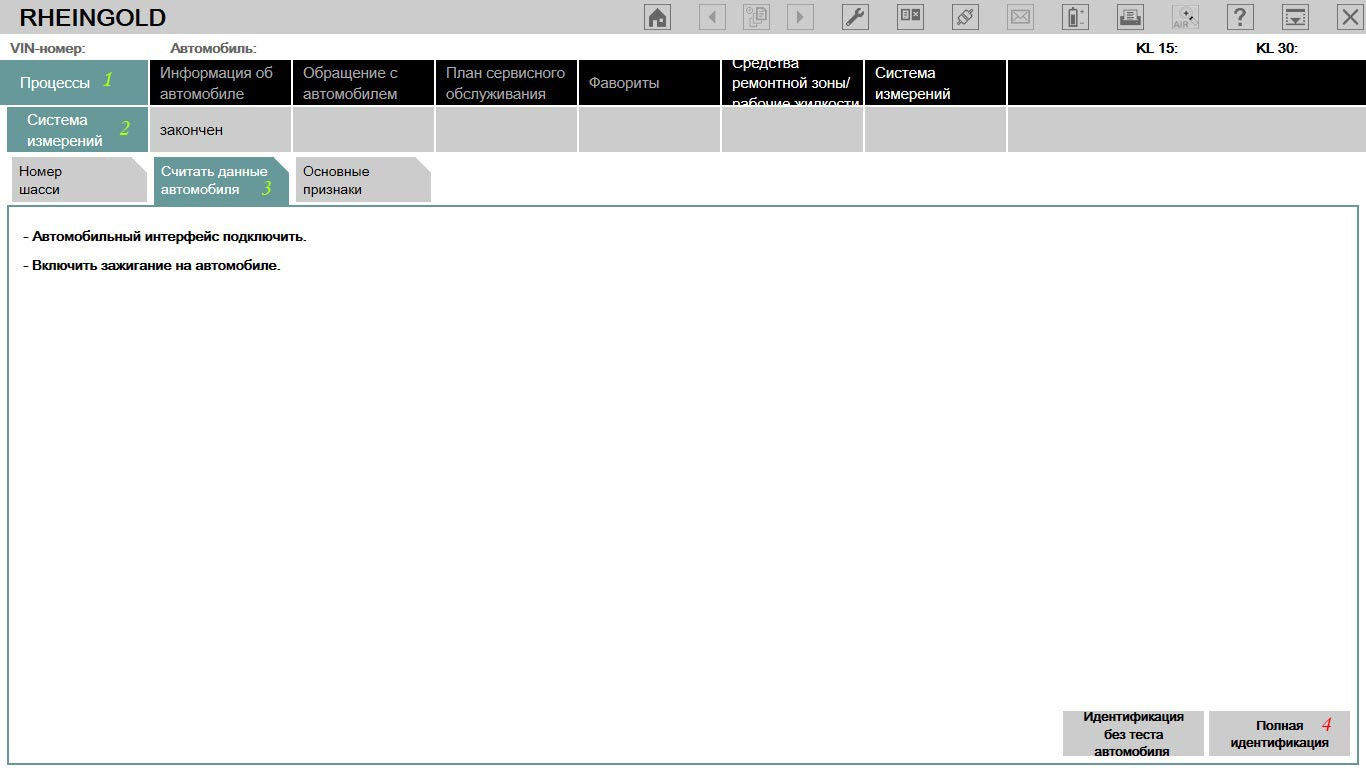
Task: Click the envelope mail icon
Action: (1020, 17)
